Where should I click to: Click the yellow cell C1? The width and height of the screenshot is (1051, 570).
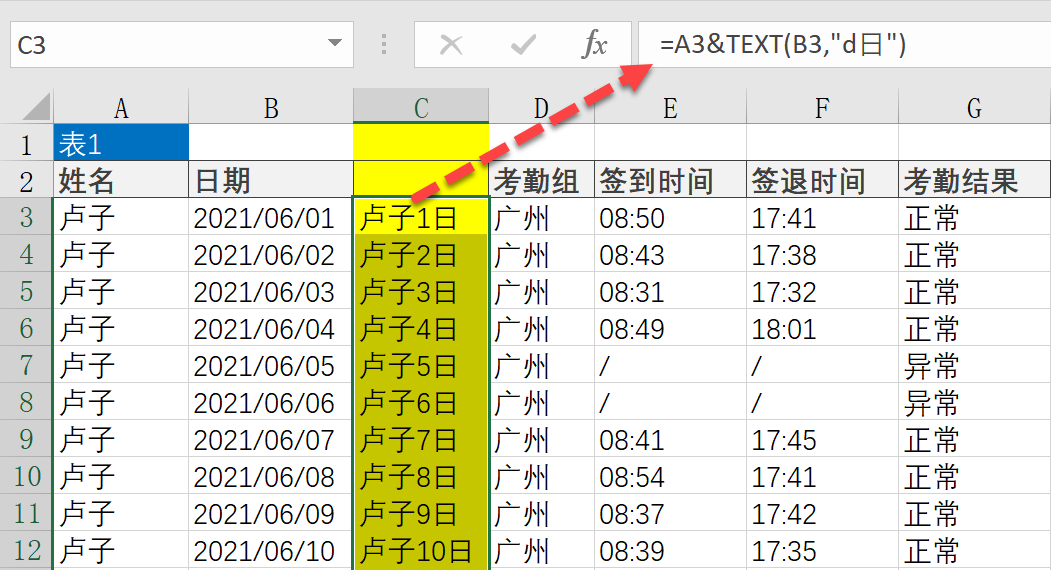tap(421, 143)
